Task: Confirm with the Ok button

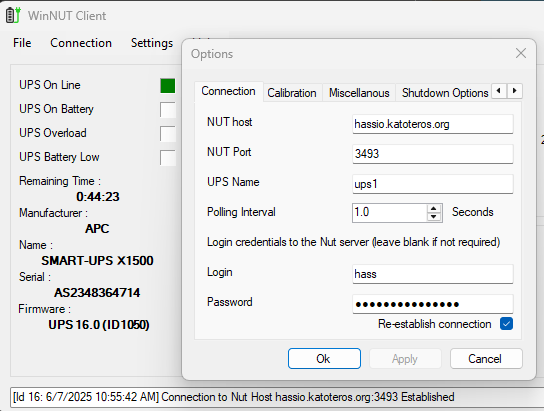Action: 324,359
